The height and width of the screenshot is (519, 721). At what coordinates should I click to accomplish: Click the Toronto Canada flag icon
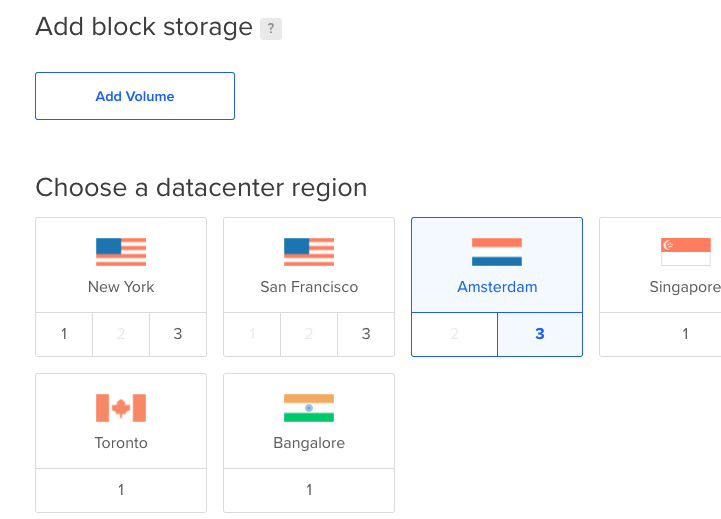(121, 408)
